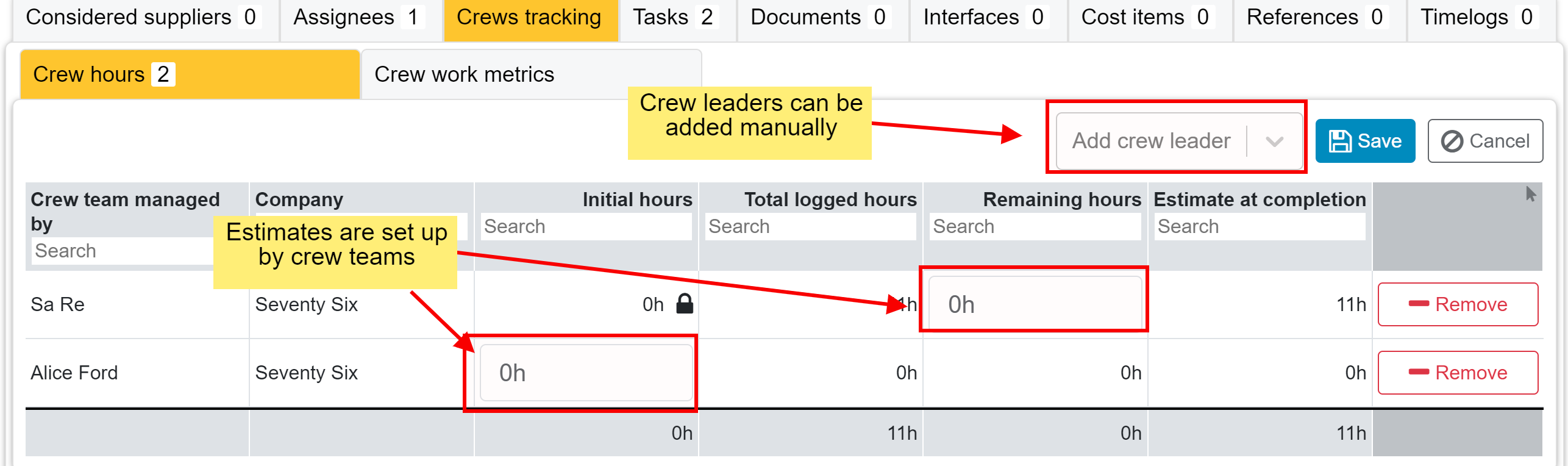Select the Crew hours sub-tab

[190, 74]
